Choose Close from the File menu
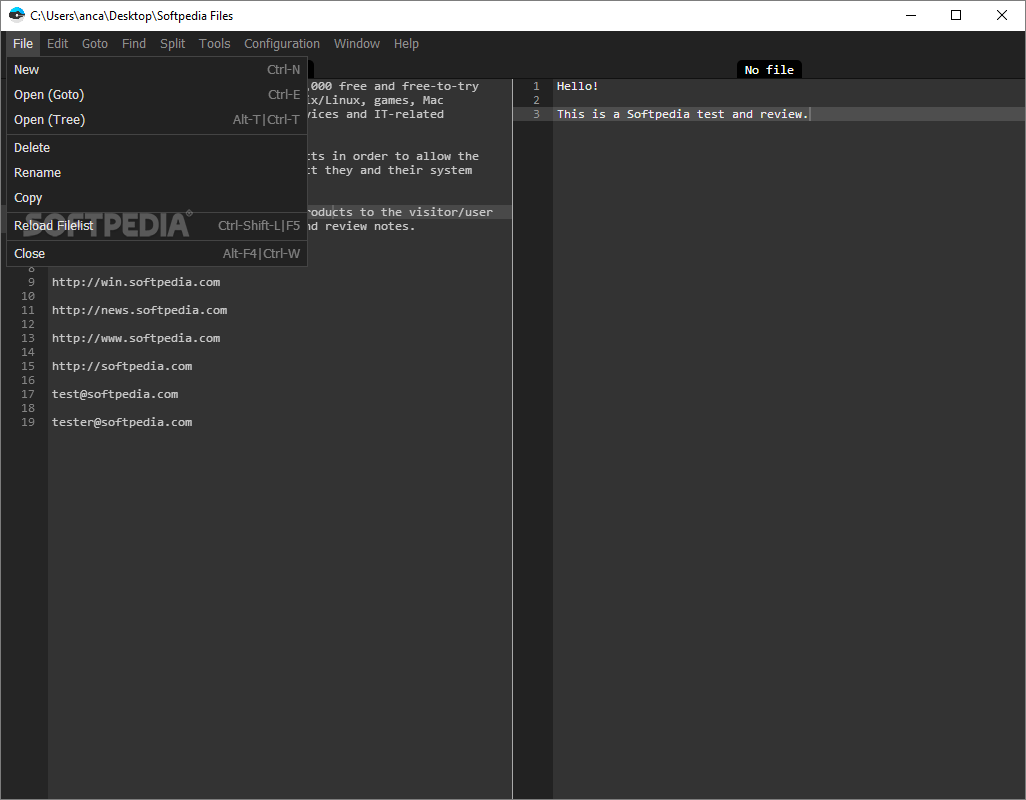The width and height of the screenshot is (1026, 800). 157,254
